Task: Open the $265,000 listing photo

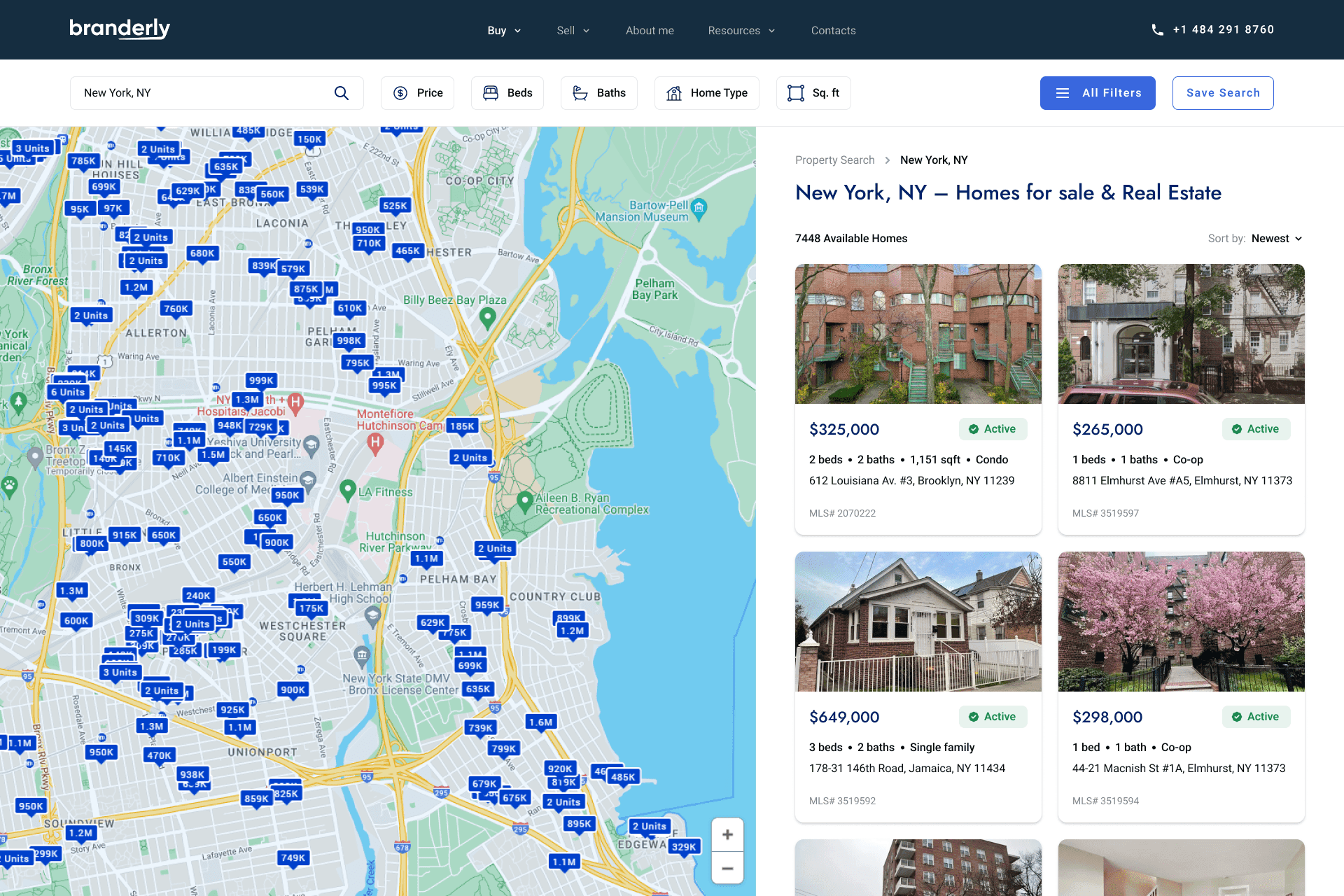Action: 1182,334
